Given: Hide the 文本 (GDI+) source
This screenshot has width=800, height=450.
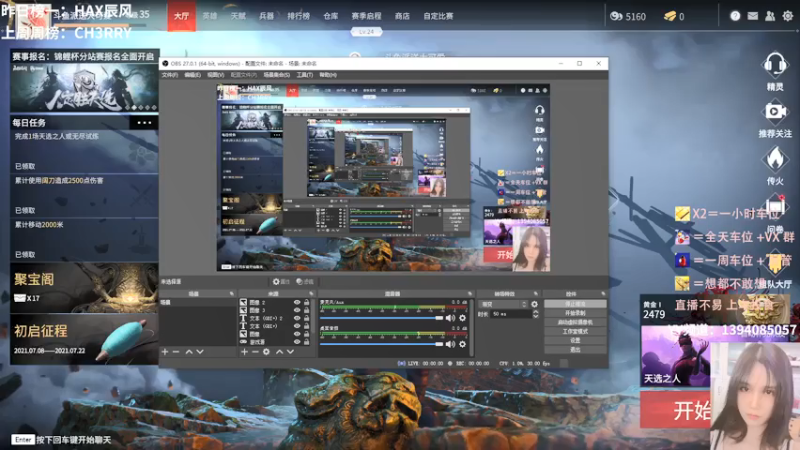Looking at the screenshot, I should point(297,326).
